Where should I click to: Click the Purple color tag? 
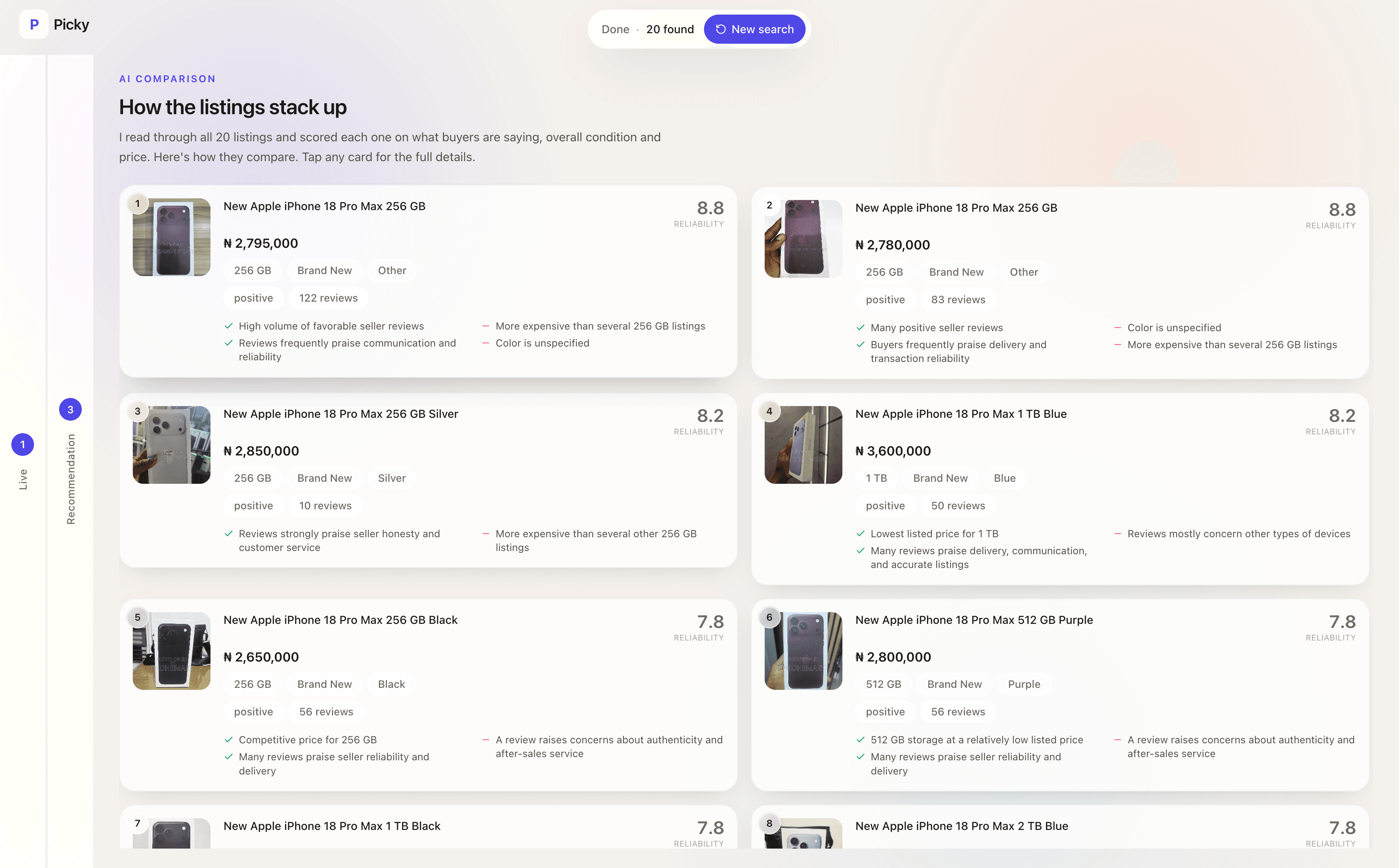click(1024, 684)
